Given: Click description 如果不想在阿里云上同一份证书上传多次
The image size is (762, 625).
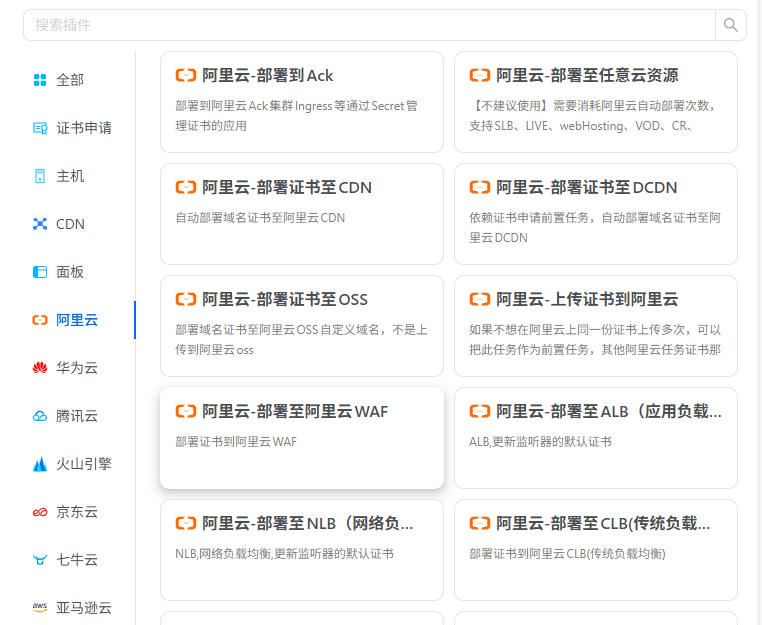Looking at the screenshot, I should click(595, 340).
